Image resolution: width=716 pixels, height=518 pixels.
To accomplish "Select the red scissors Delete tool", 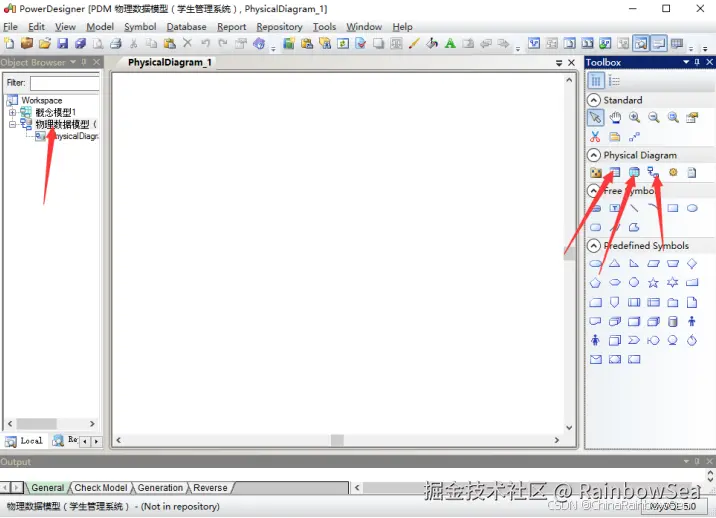I will click(x=595, y=137).
